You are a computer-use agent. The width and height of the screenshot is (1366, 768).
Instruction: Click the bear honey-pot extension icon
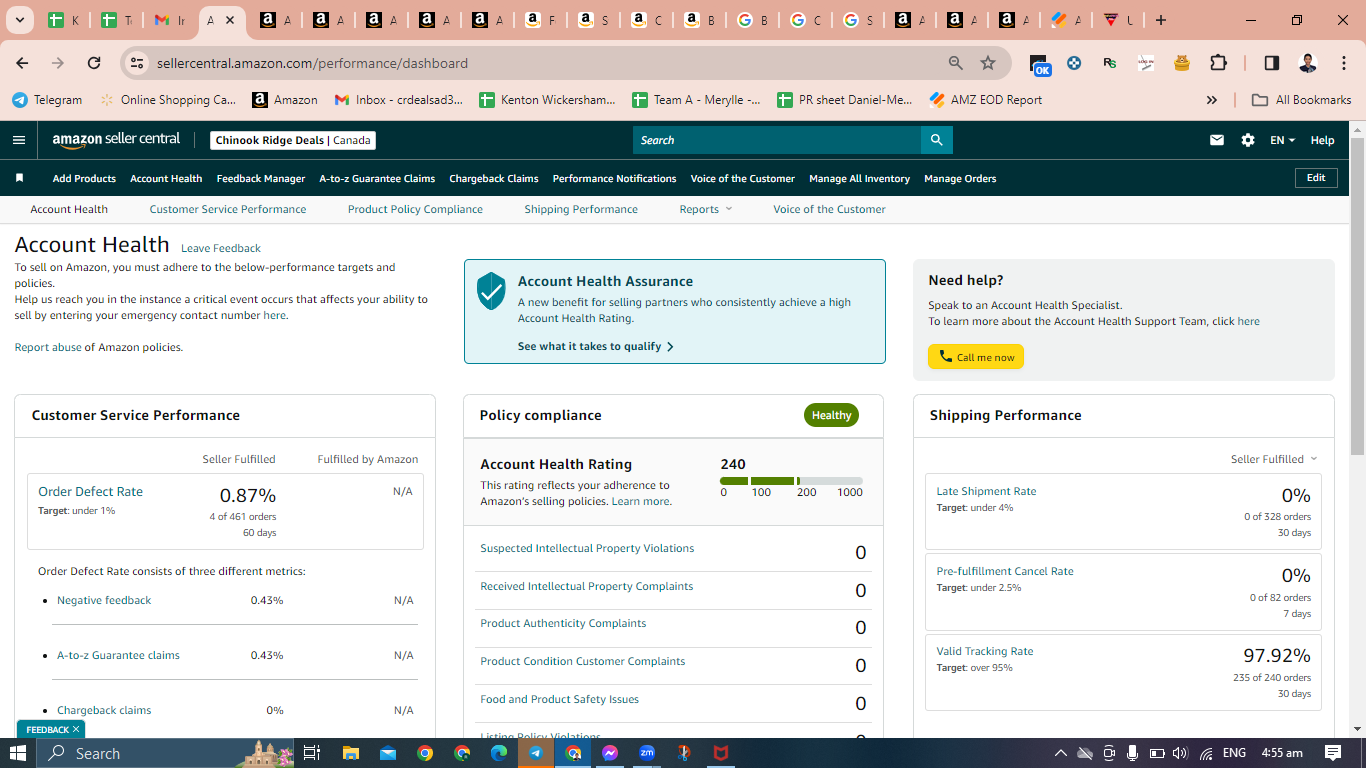[1182, 63]
